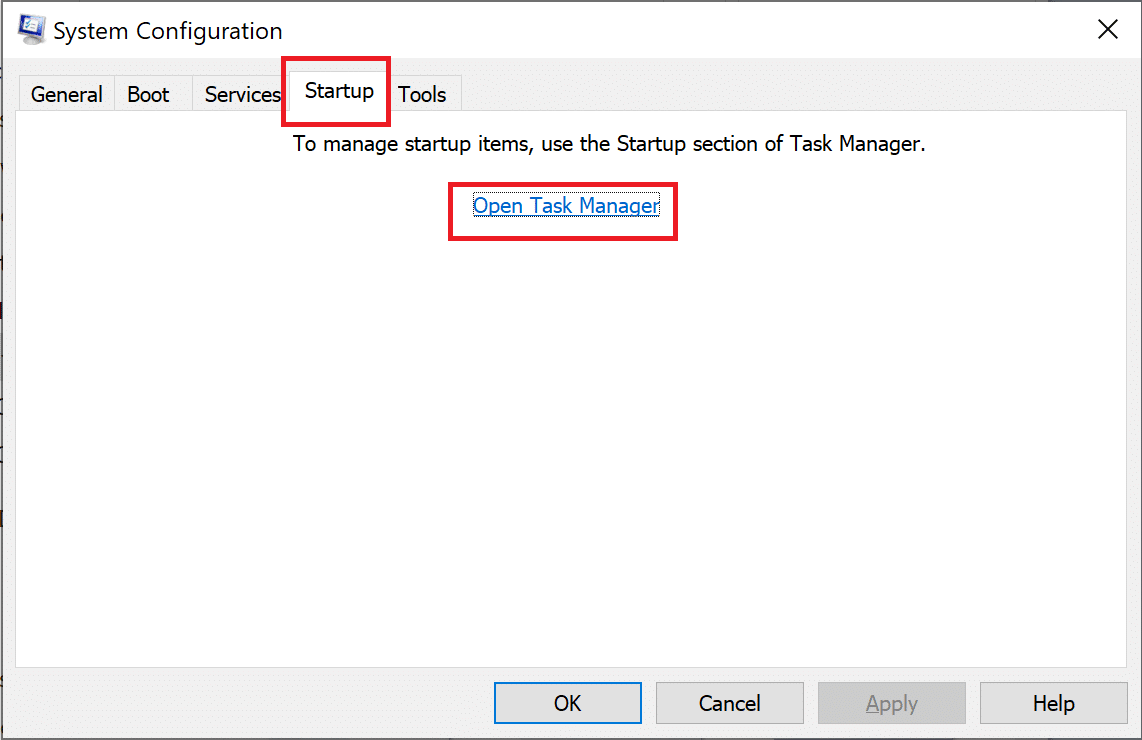Click the greyed-out Apply button
This screenshot has height=740, width=1142.
click(892, 703)
